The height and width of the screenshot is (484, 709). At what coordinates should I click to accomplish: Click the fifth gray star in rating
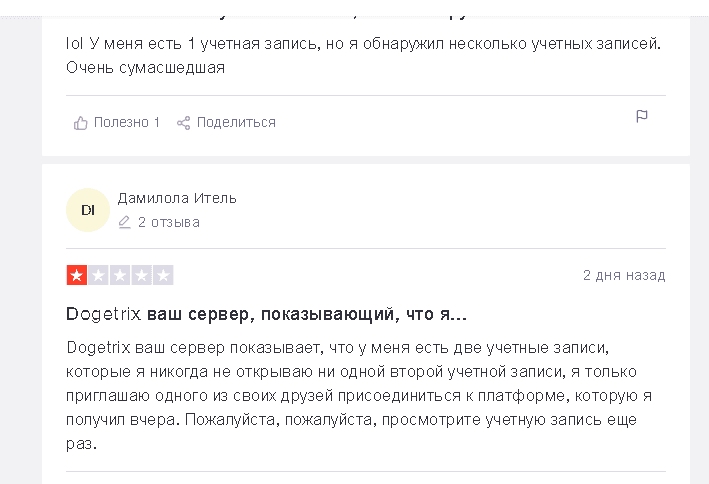(x=164, y=275)
